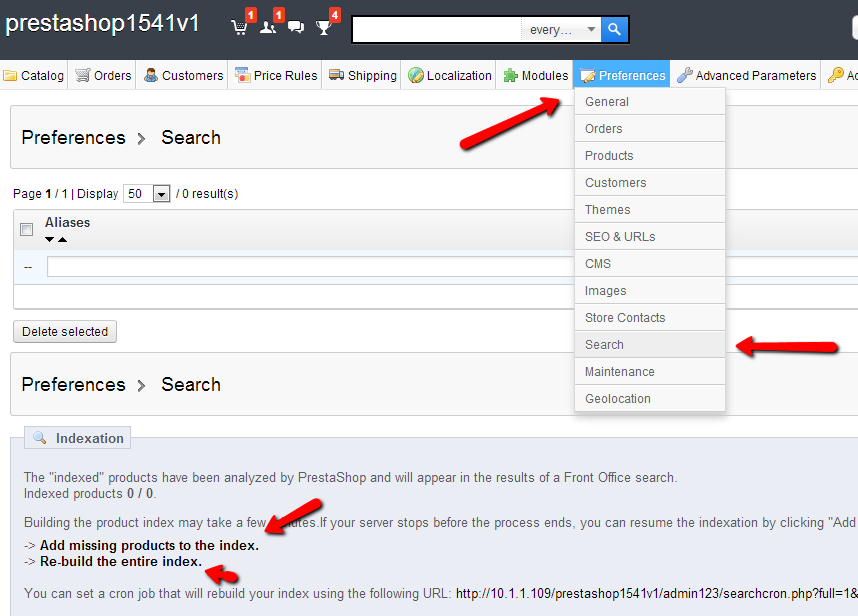The height and width of the screenshot is (616, 858).
Task: Select Maintenance in Preferences submenu
Action: [x=650, y=371]
